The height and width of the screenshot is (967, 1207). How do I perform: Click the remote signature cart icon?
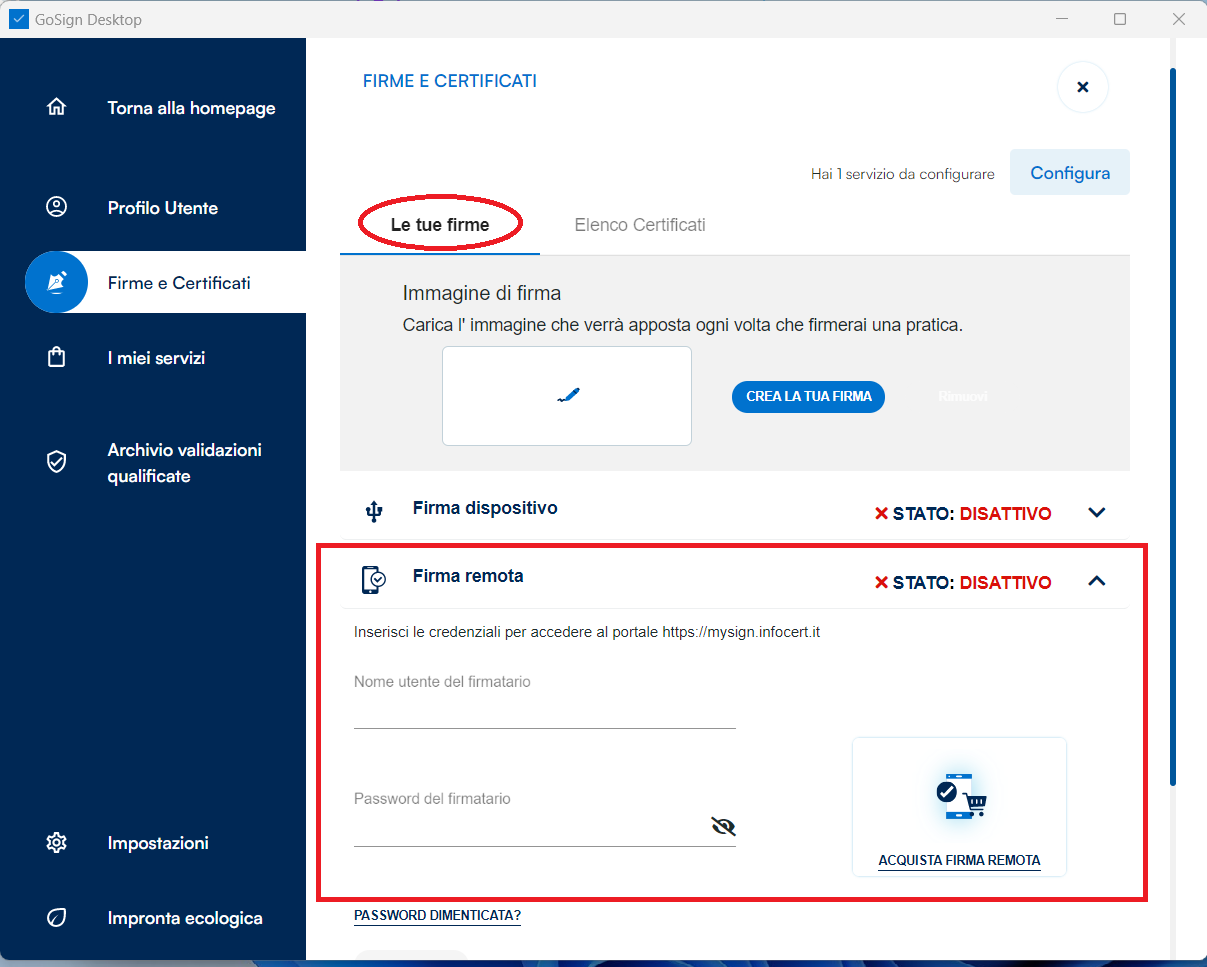click(x=960, y=795)
